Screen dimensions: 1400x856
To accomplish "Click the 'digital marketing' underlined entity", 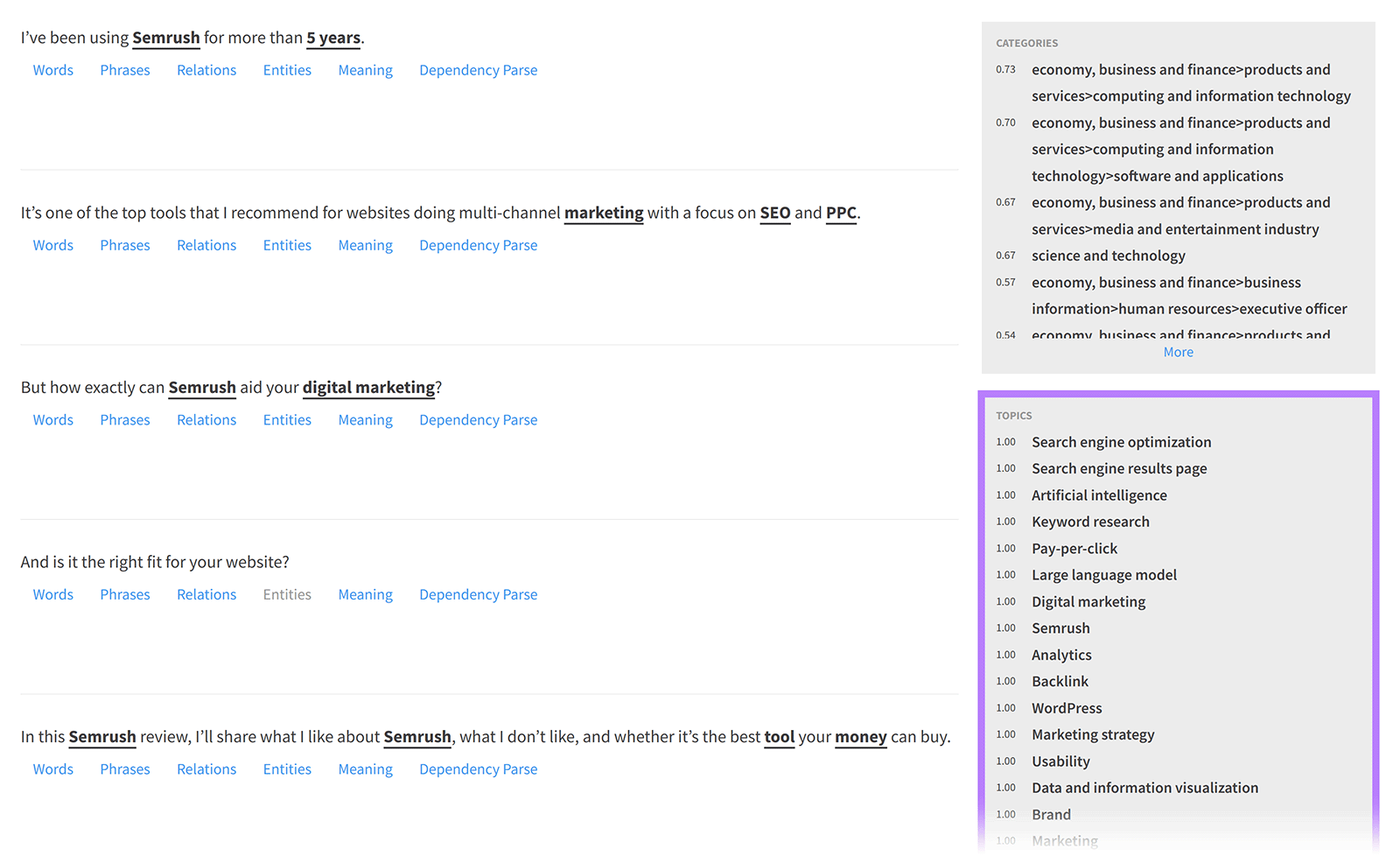I will point(368,387).
